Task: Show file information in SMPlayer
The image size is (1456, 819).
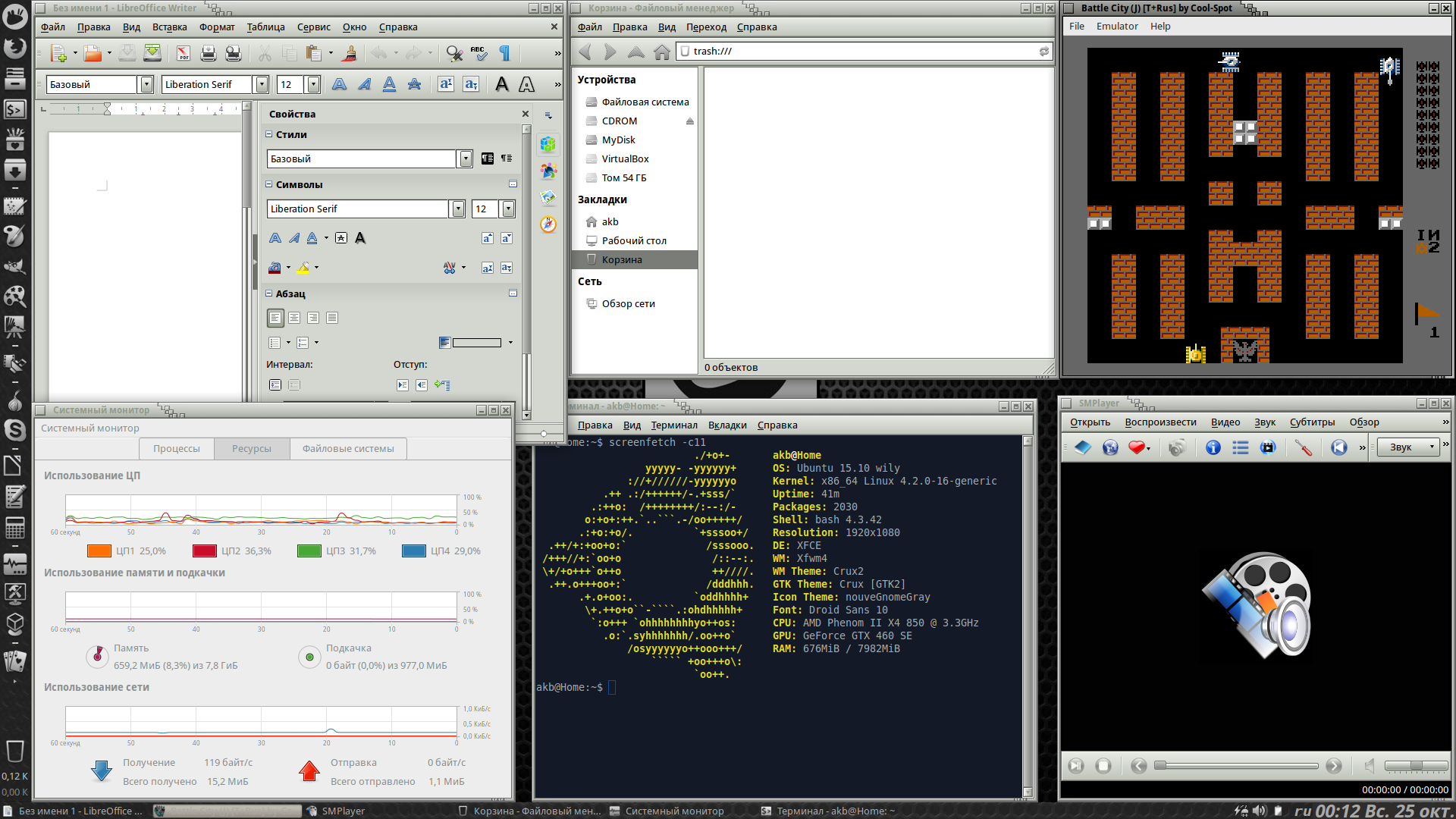Action: [1213, 447]
